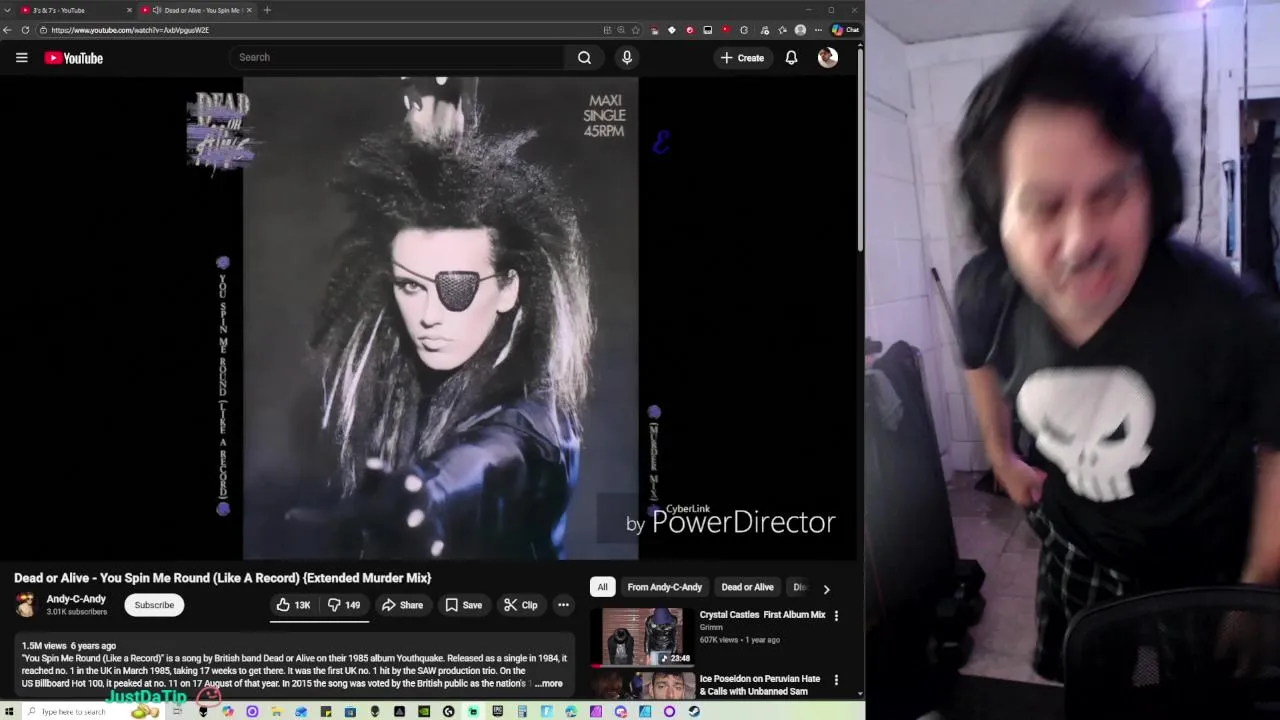Open Steam from the taskbar
Image resolution: width=1280 pixels, height=720 pixels.
click(694, 712)
